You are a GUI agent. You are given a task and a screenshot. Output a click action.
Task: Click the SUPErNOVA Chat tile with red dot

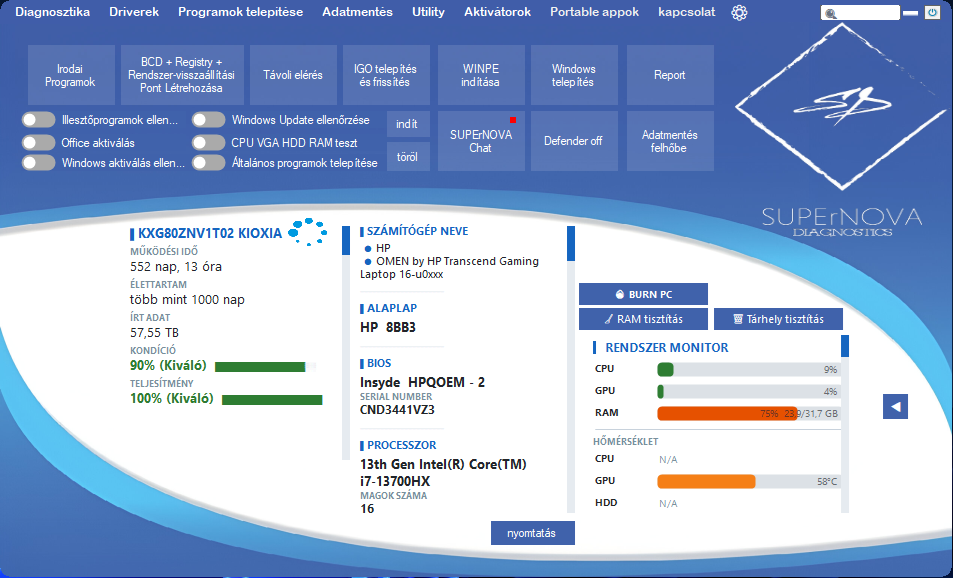(x=480, y=141)
